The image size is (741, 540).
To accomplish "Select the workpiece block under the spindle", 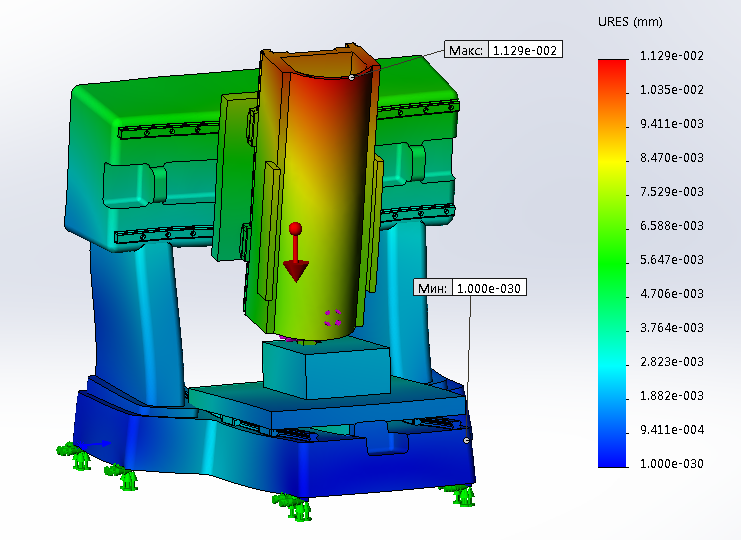I will coord(326,369).
